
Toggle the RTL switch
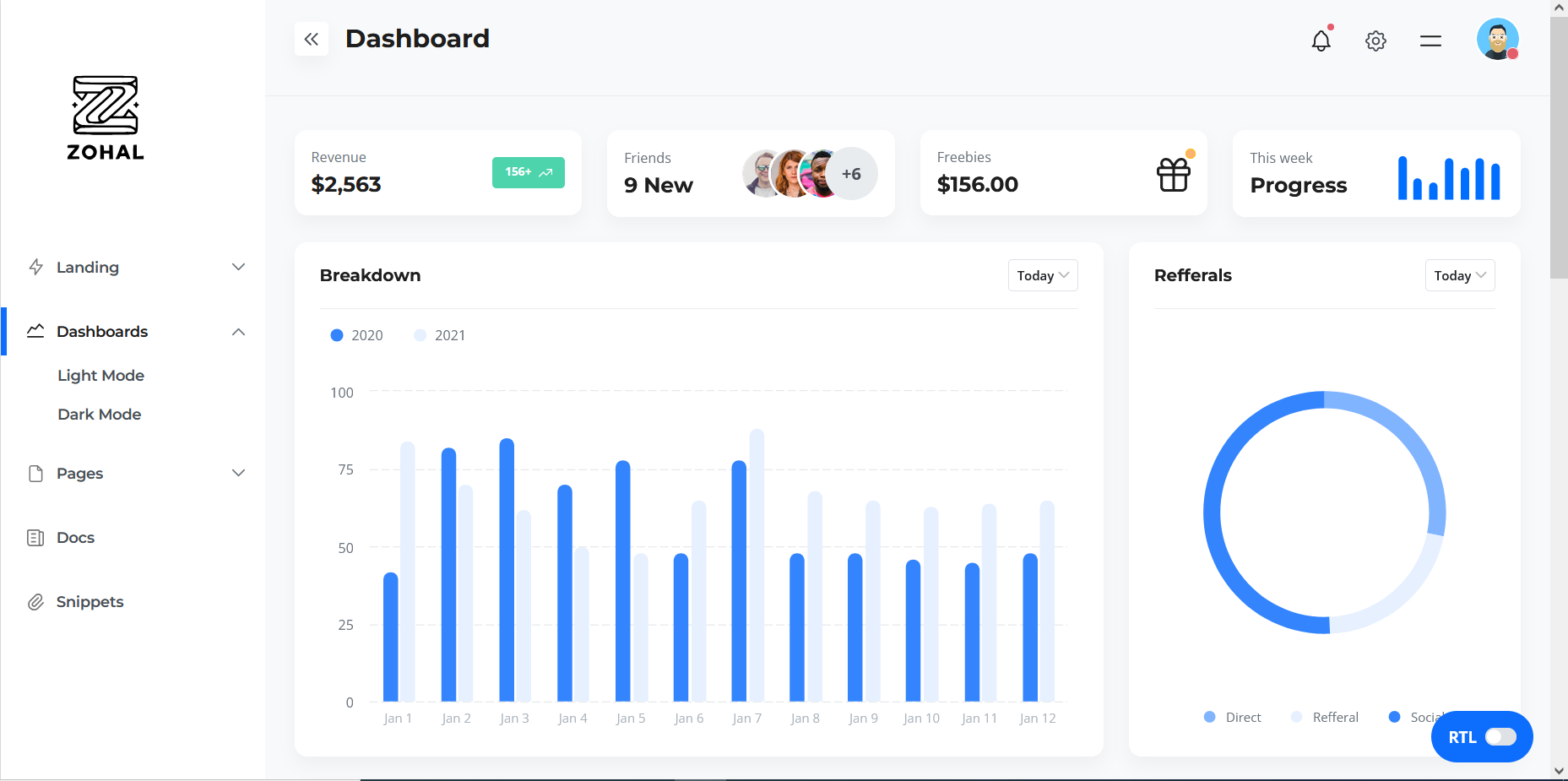click(1500, 736)
